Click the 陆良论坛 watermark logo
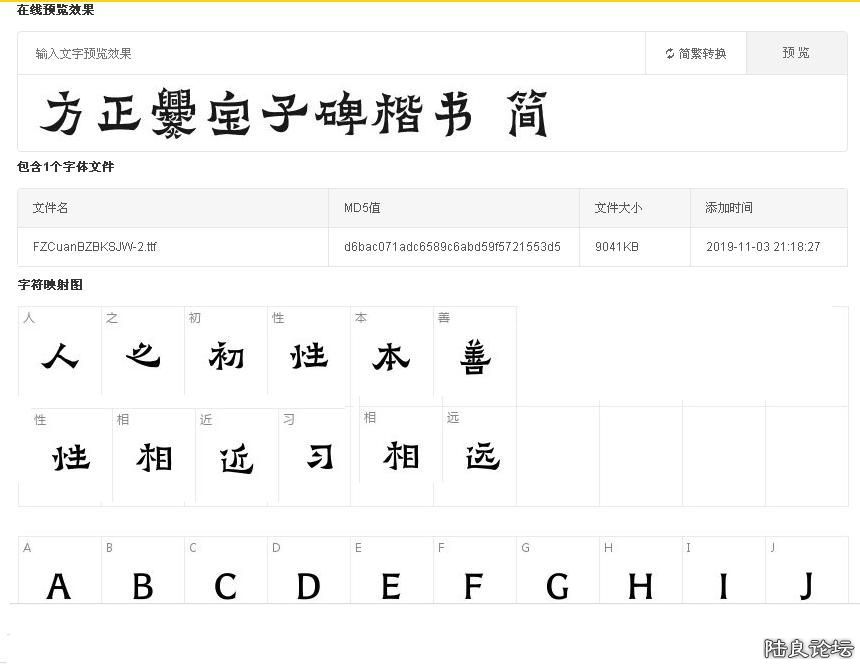This screenshot has height=664, width=860. 808,648
